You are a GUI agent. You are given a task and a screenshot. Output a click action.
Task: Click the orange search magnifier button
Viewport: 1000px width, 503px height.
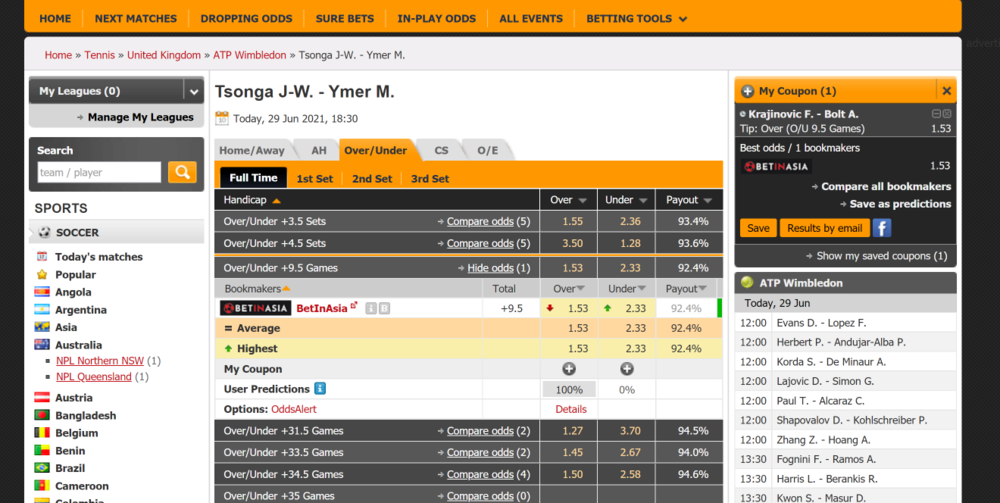[182, 172]
